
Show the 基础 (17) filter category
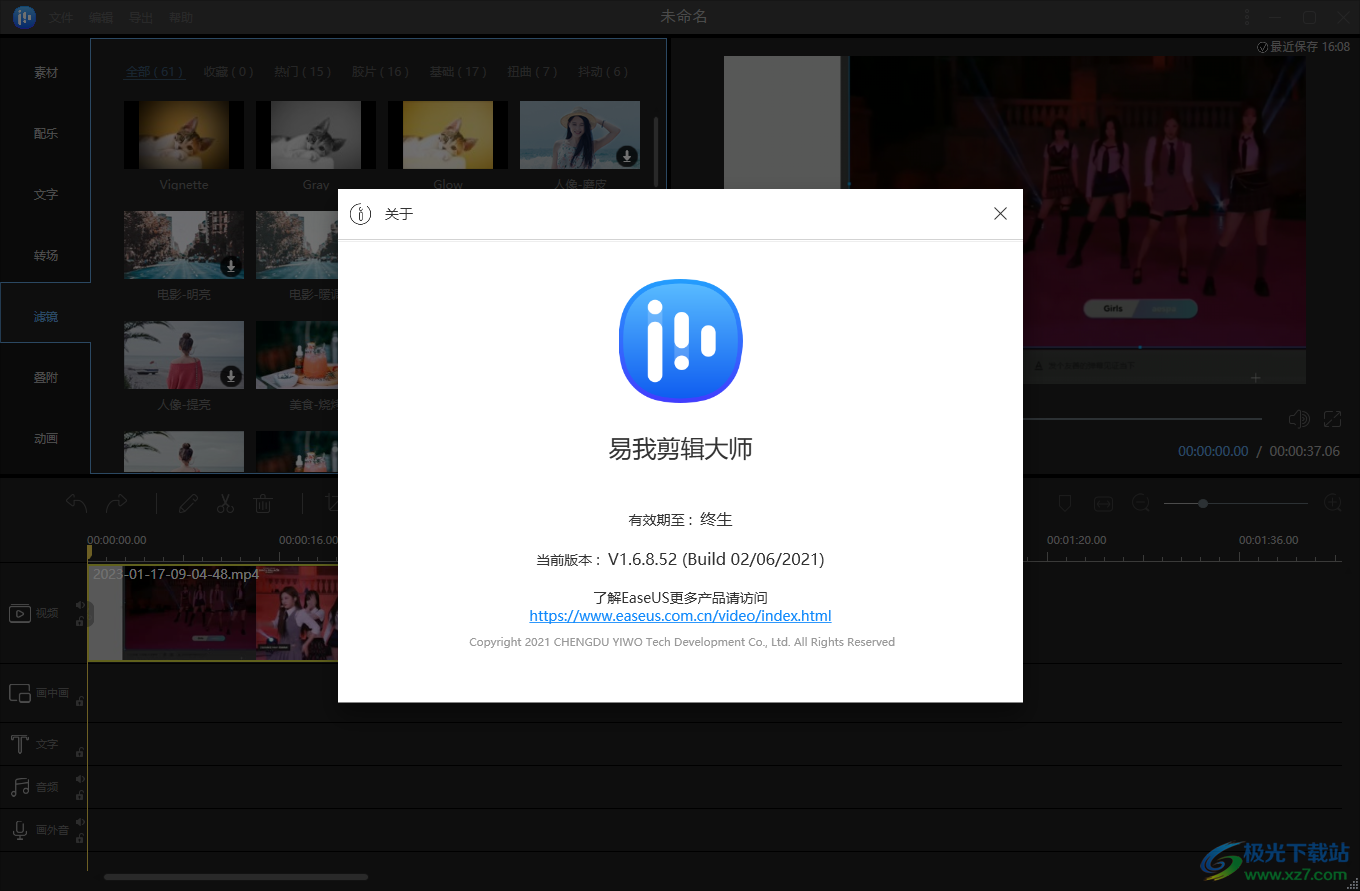pyautogui.click(x=458, y=72)
